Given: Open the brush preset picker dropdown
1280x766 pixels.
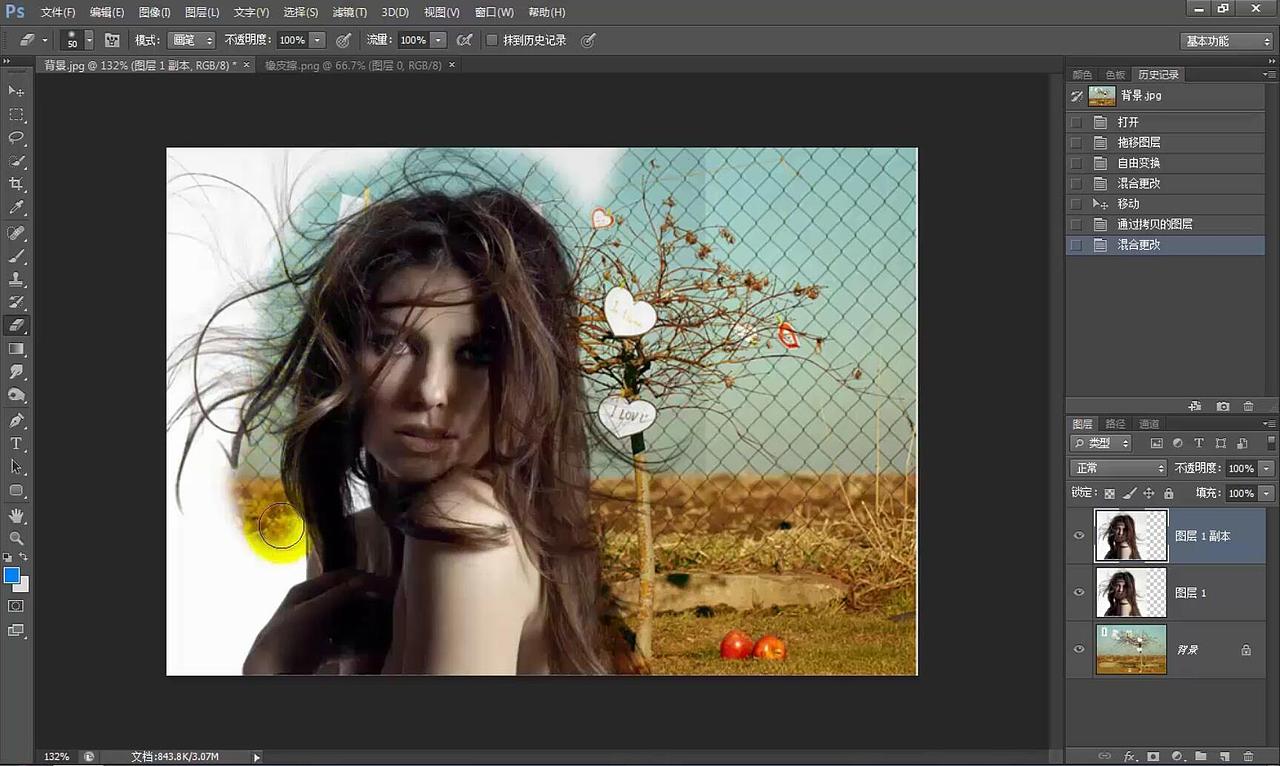Looking at the screenshot, I should 89,40.
